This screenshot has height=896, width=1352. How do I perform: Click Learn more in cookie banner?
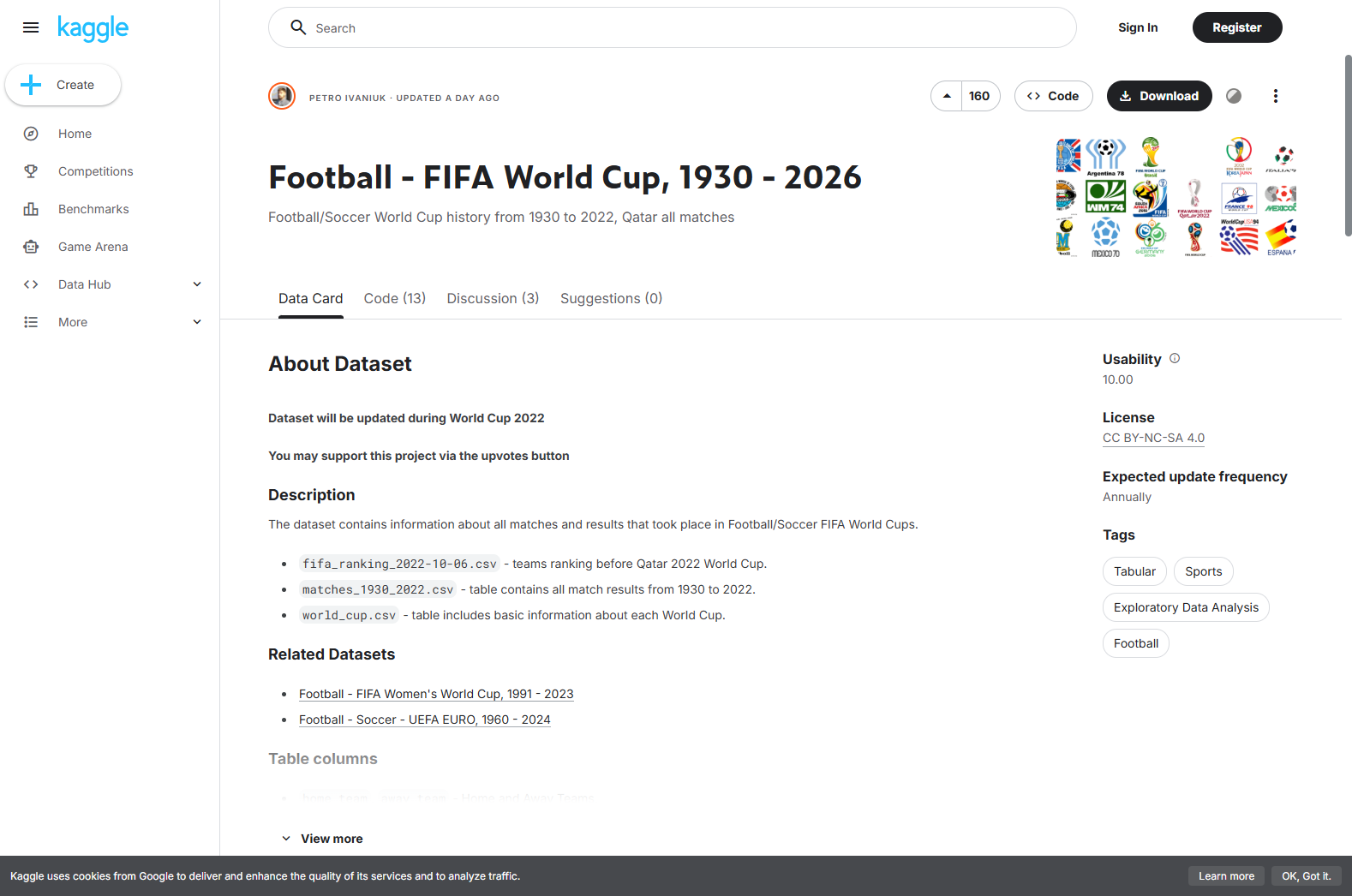(x=1226, y=876)
